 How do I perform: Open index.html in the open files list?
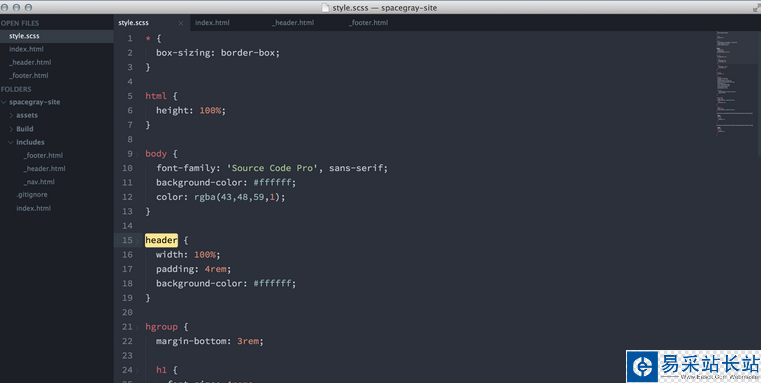(26, 49)
